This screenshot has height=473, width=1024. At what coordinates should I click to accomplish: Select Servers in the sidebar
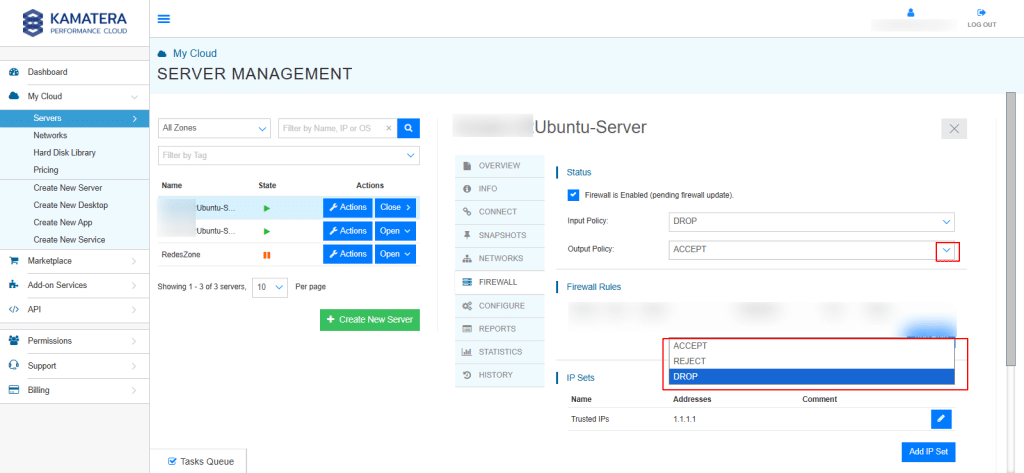[74, 118]
